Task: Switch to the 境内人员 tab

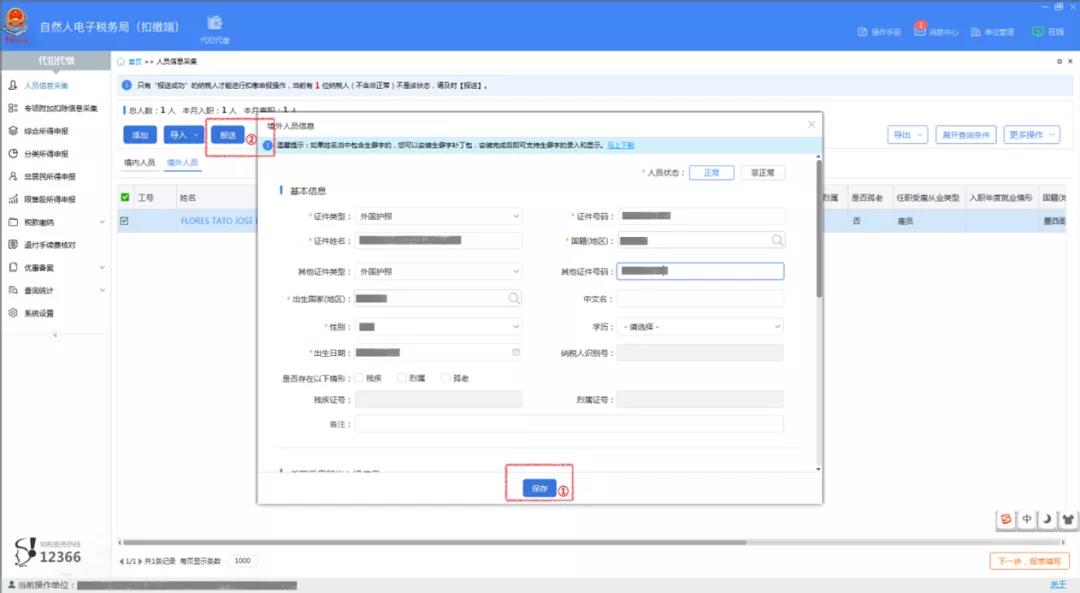Action: [139, 162]
